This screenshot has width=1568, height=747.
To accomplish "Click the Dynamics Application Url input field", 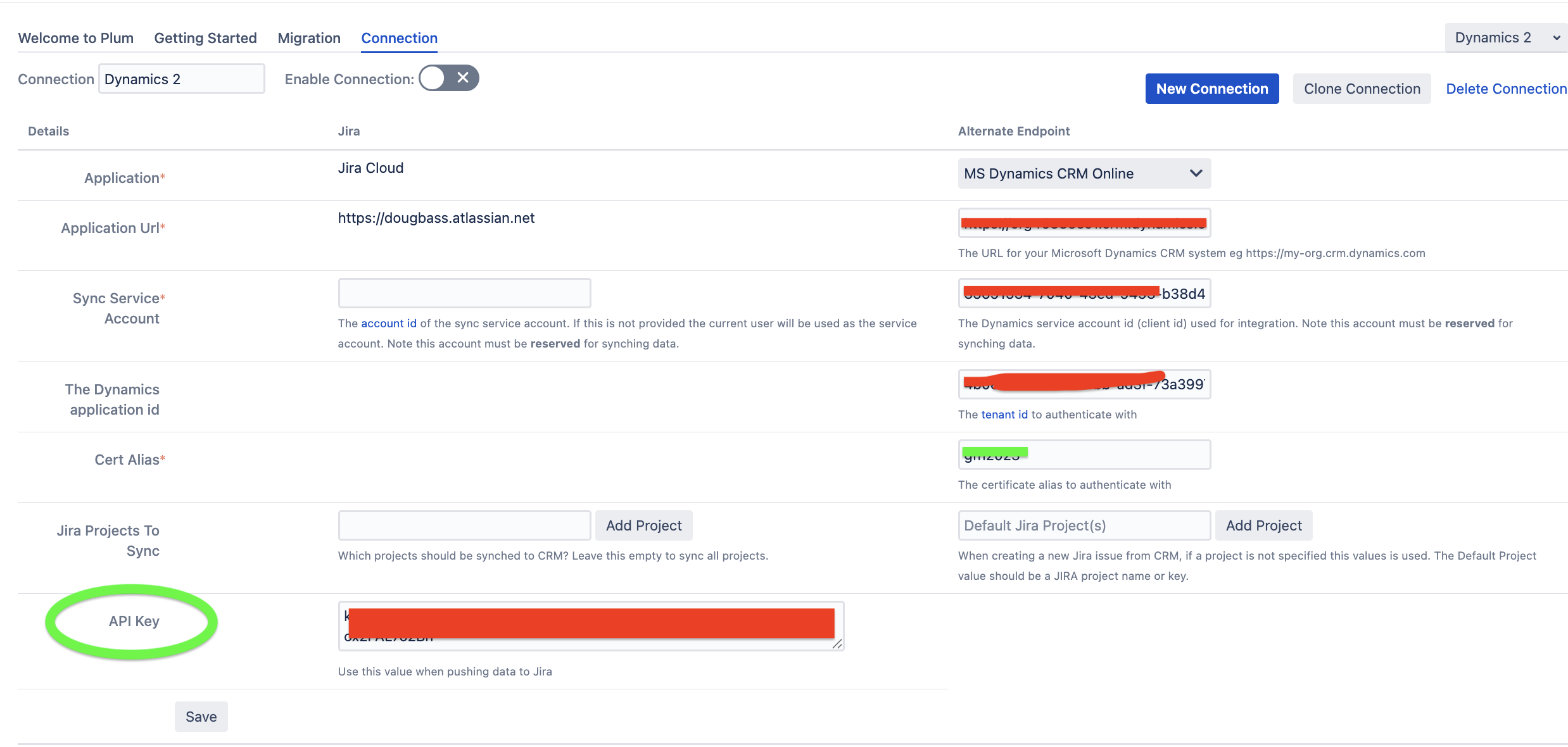I will point(1084,223).
